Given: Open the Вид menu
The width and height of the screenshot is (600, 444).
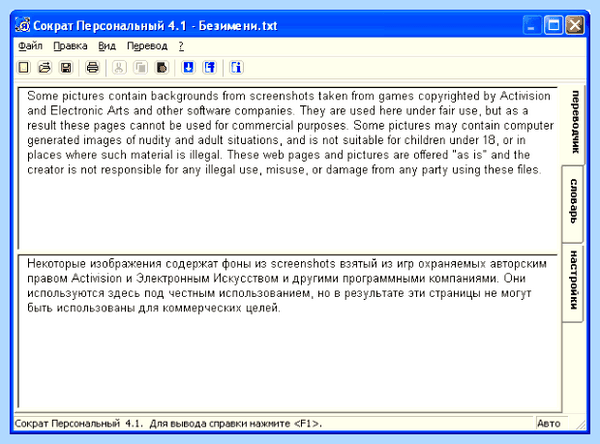Looking at the screenshot, I should [x=107, y=46].
